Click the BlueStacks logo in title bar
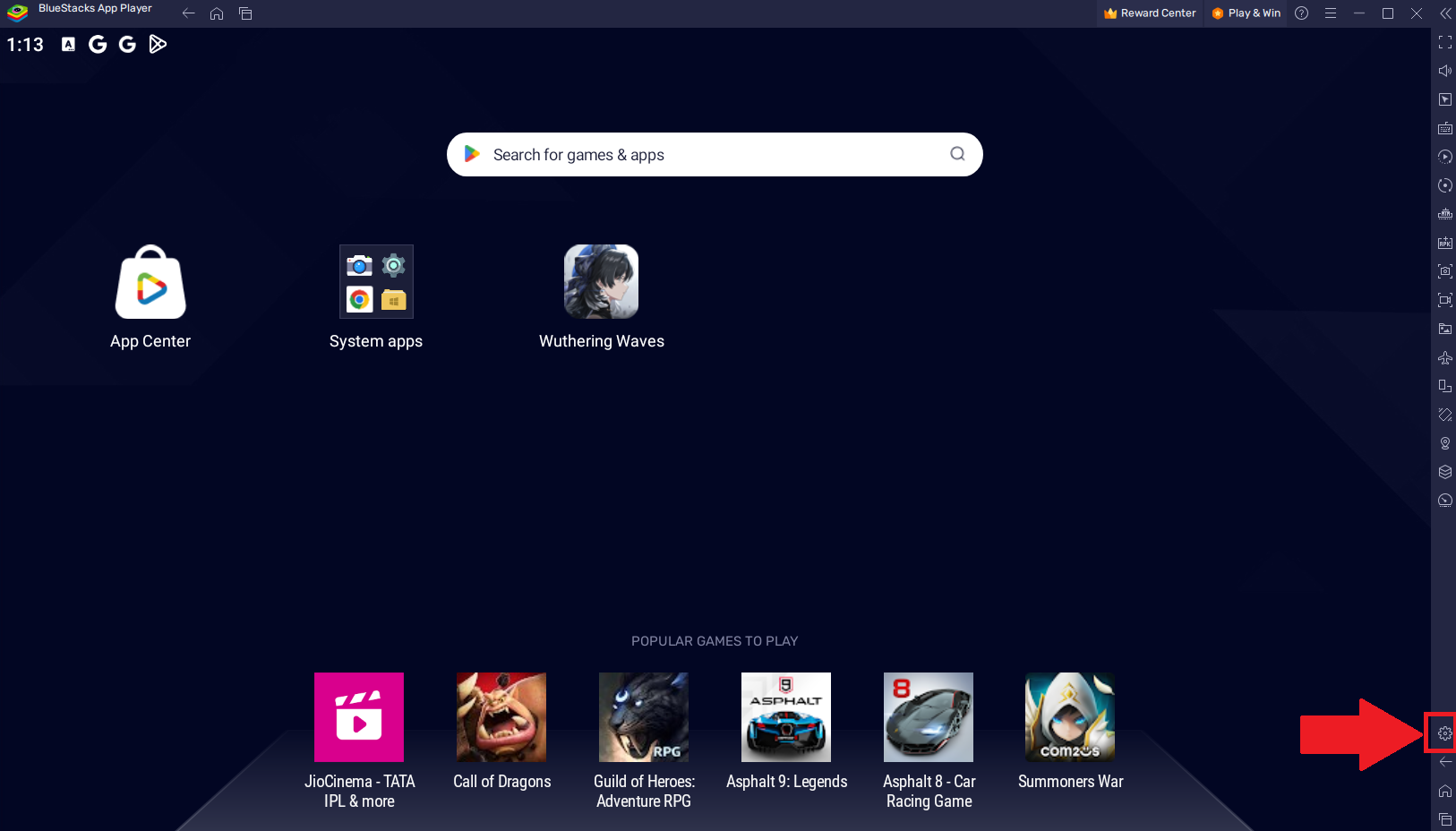Viewport: 1456px width, 831px height. point(17,13)
